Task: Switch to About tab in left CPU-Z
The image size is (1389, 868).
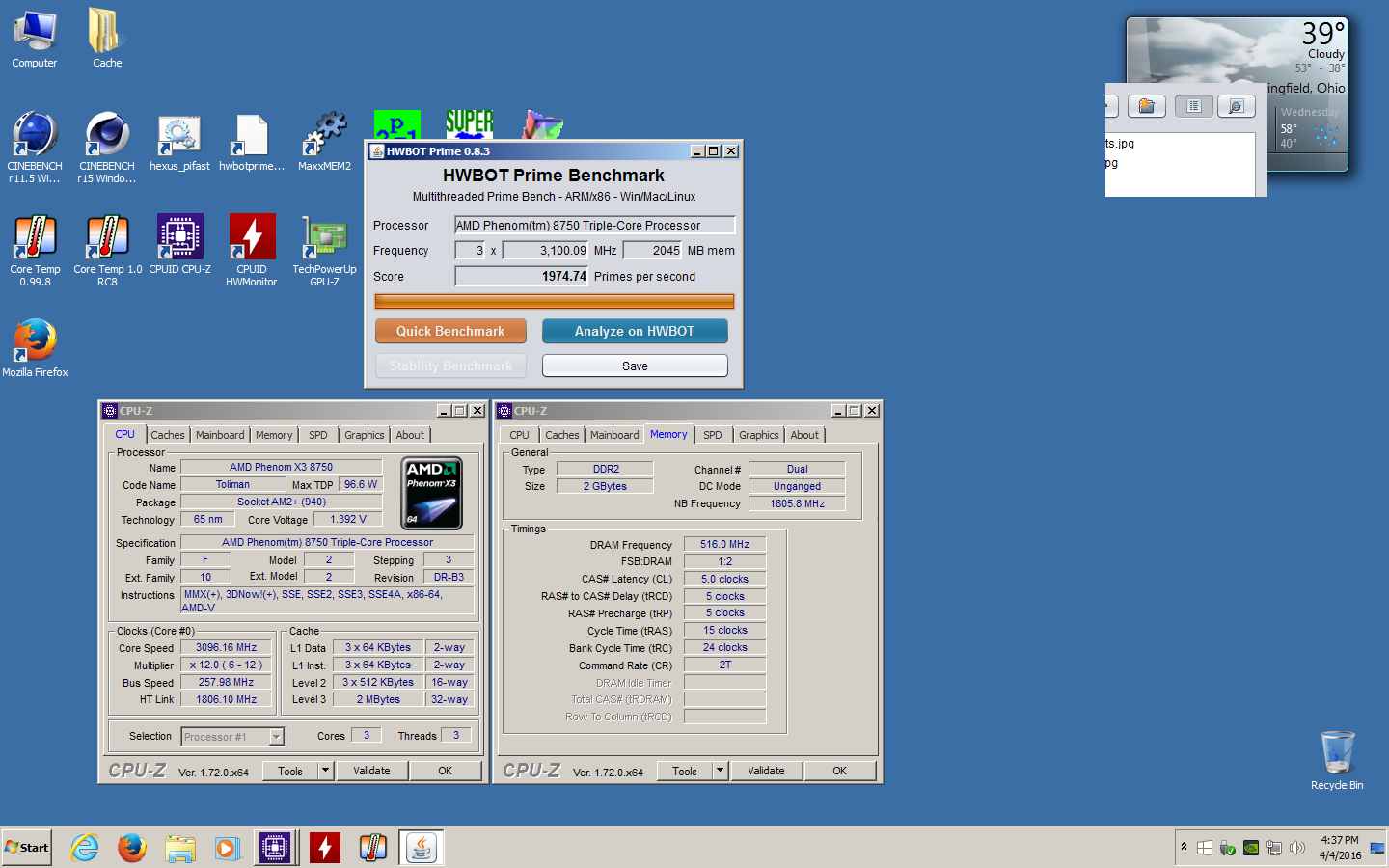Action: pyautogui.click(x=410, y=435)
